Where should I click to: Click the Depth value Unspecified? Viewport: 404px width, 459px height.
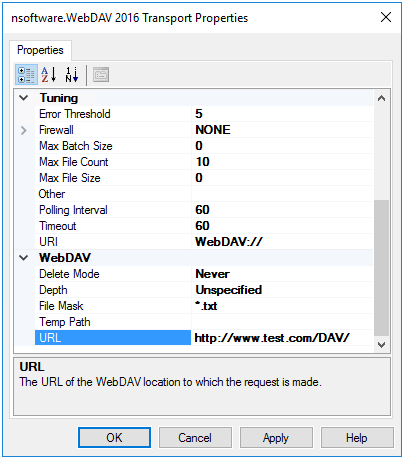282,290
